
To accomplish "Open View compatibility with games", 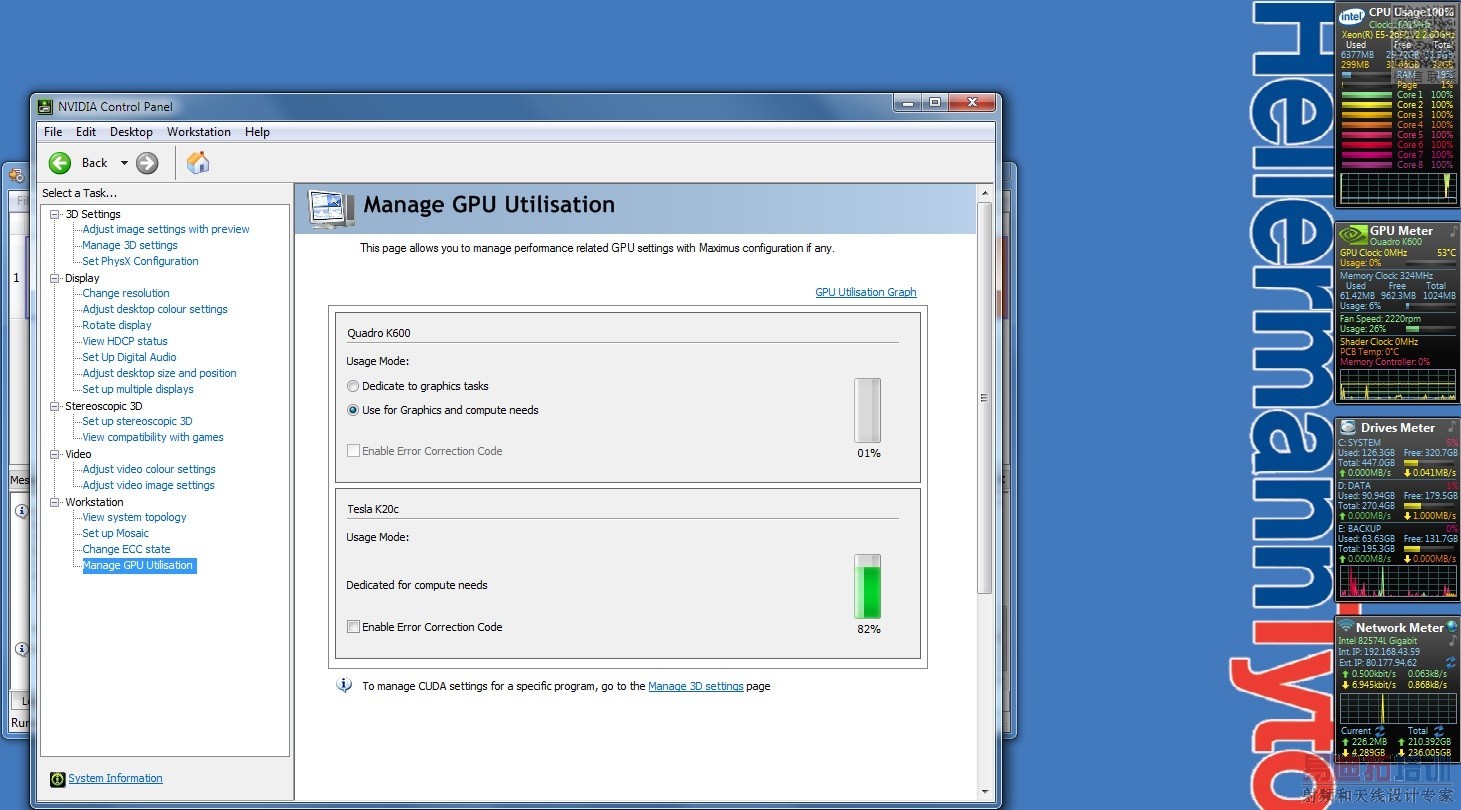I will click(153, 437).
